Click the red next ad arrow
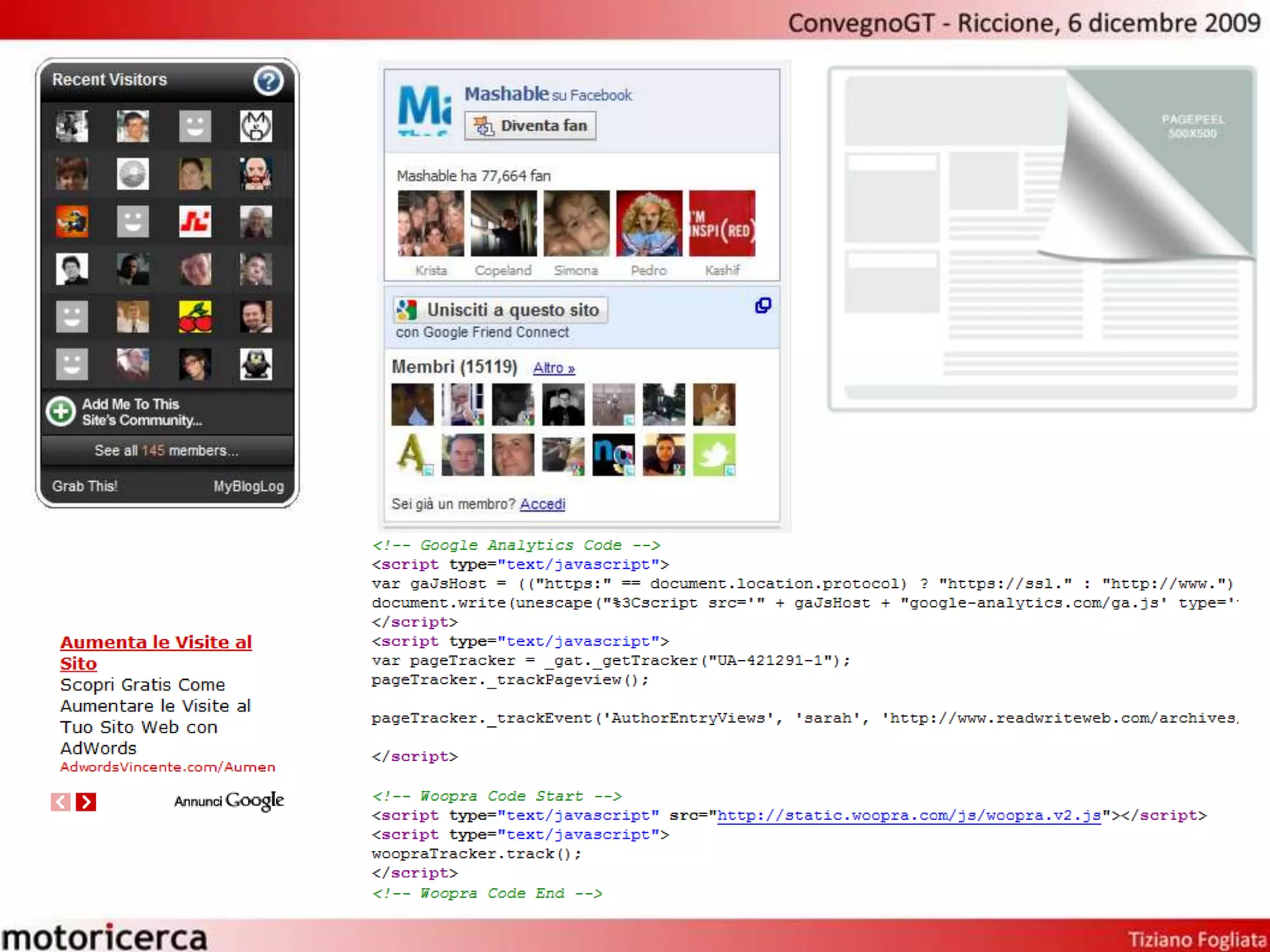The width and height of the screenshot is (1270, 952). pos(86,802)
